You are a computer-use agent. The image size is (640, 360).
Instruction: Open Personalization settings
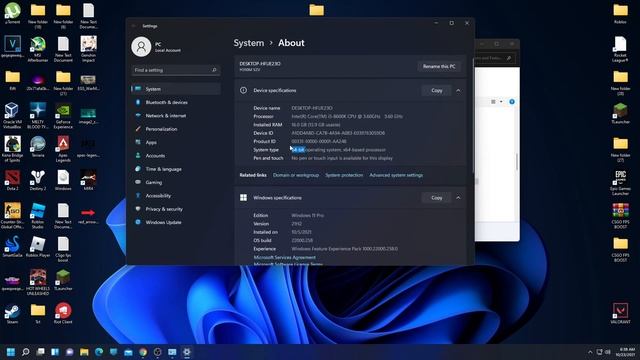[x=176, y=129]
